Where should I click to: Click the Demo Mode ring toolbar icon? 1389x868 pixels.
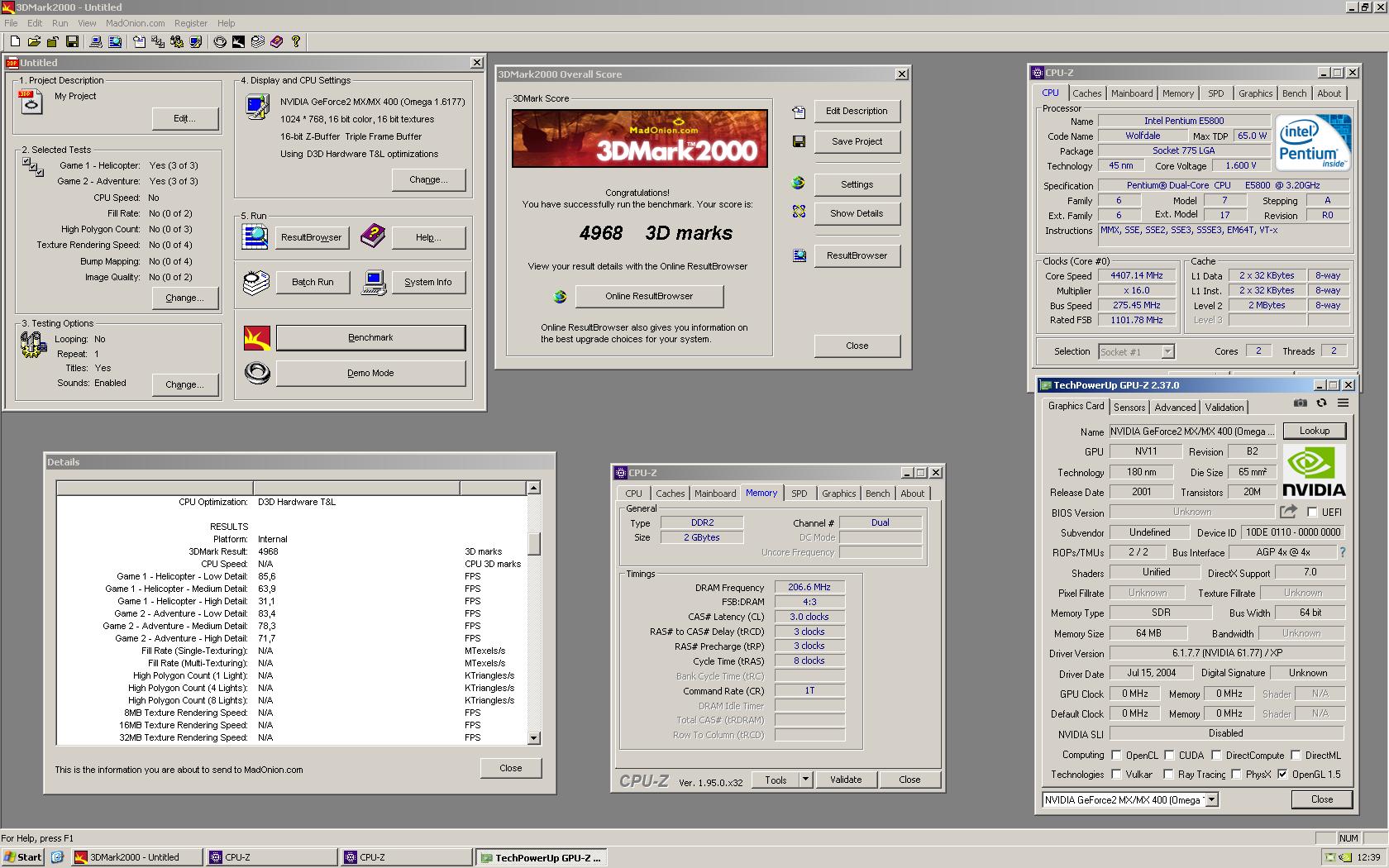[220, 41]
